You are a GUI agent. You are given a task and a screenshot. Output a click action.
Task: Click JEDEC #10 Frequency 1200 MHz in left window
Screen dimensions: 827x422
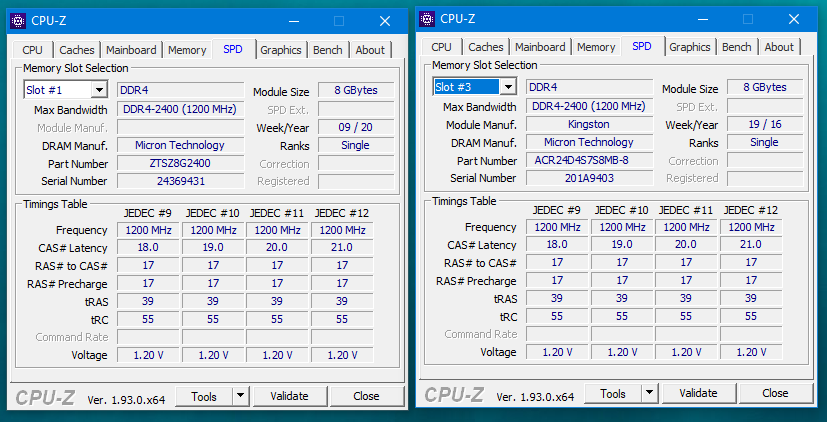pos(213,231)
